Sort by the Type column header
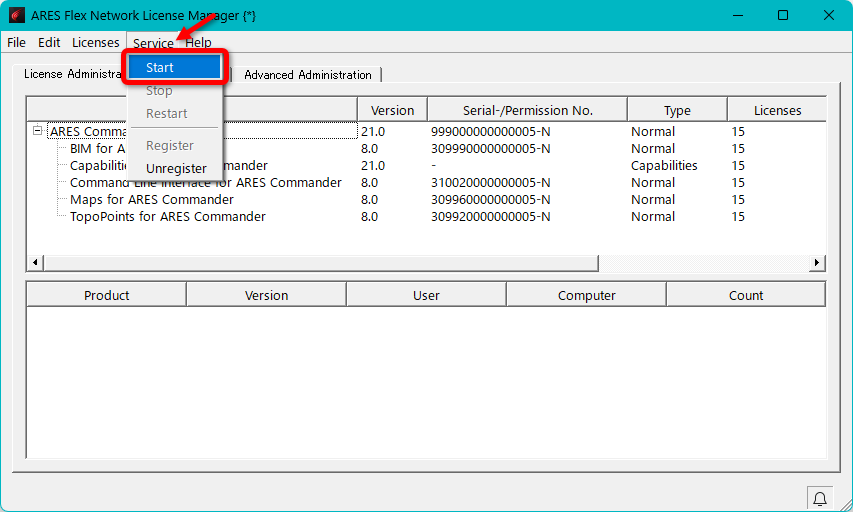The width and height of the screenshot is (853, 512). (677, 110)
